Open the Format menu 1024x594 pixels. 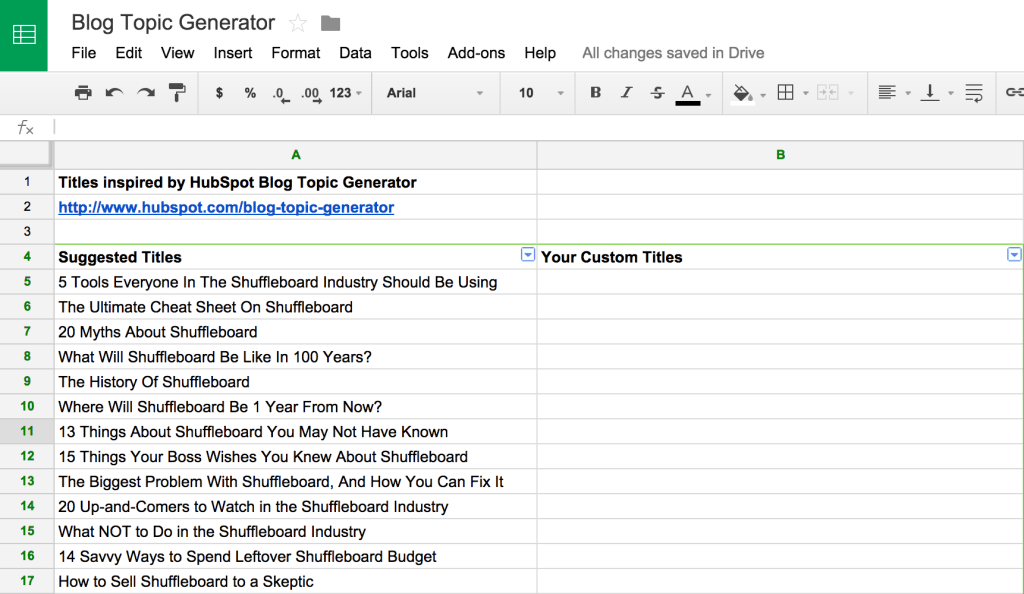tap(296, 53)
